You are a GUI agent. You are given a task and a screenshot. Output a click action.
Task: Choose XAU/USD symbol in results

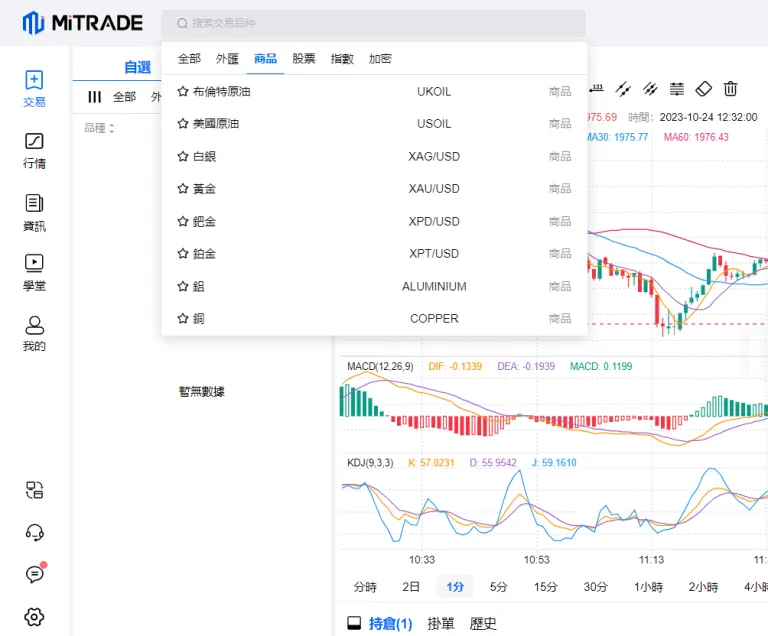click(434, 189)
